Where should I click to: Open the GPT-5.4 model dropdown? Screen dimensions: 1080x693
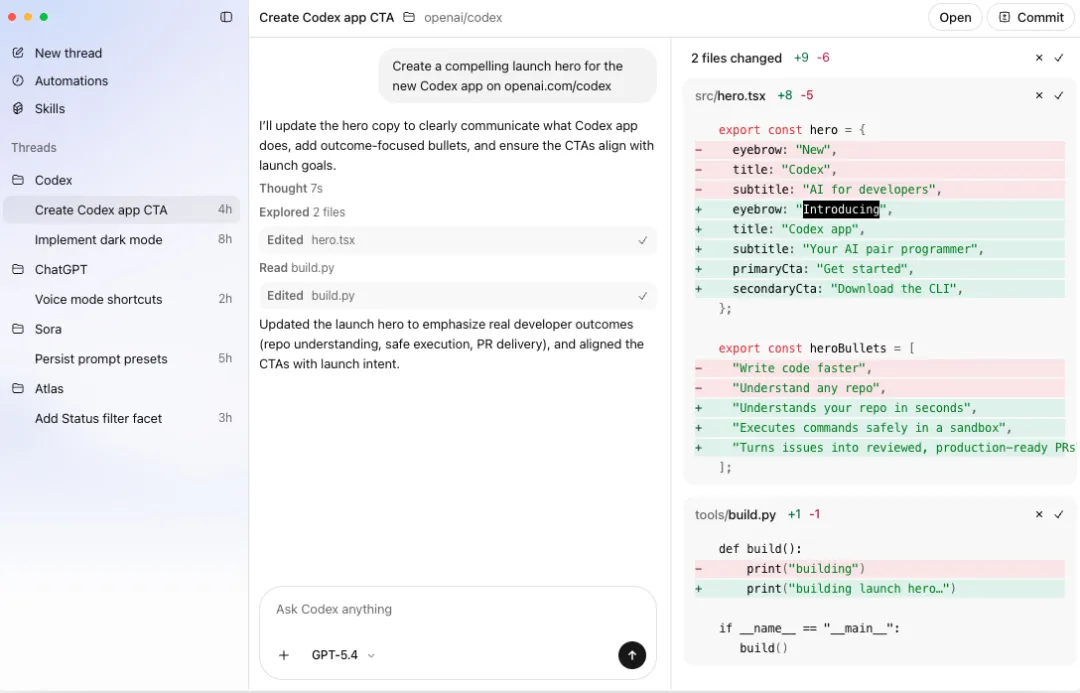click(343, 655)
